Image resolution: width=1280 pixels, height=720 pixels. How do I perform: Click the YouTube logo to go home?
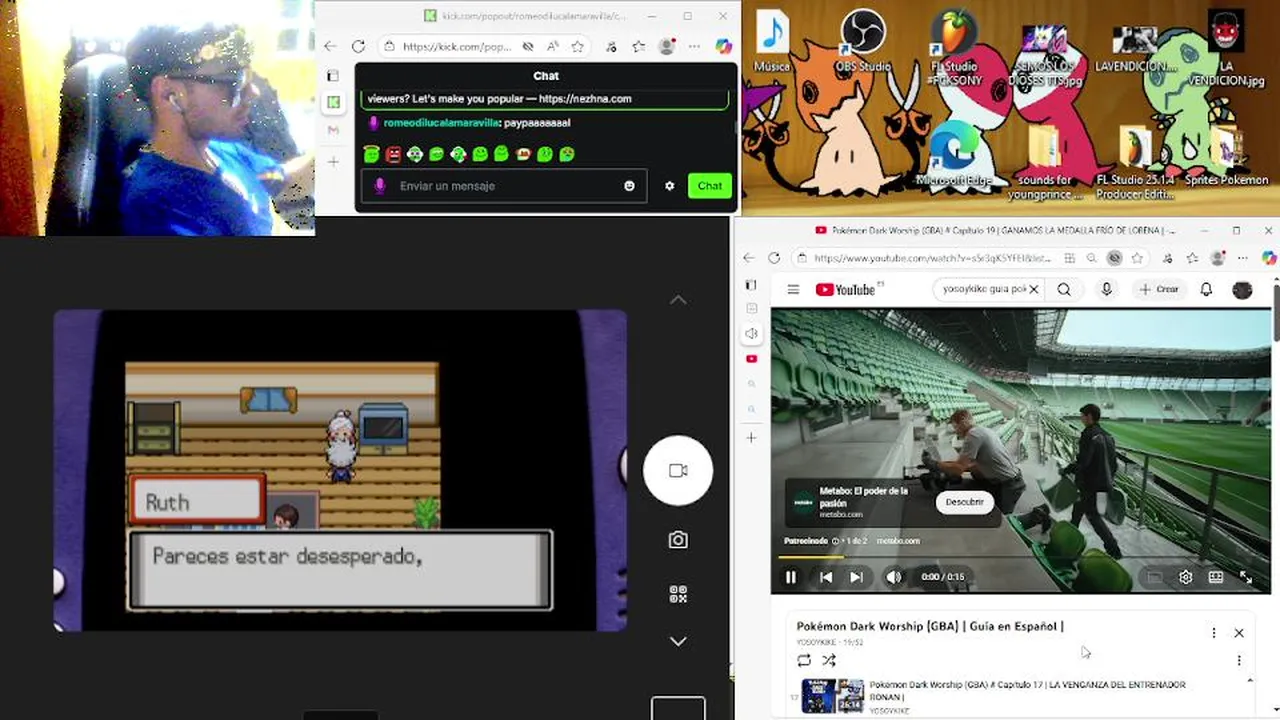point(846,290)
